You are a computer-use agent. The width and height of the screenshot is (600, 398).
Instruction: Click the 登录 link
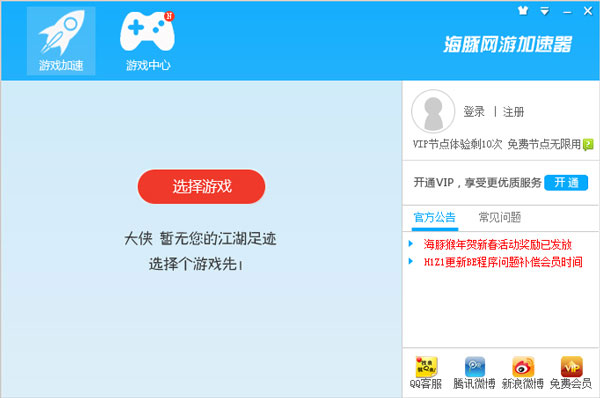tap(474, 112)
